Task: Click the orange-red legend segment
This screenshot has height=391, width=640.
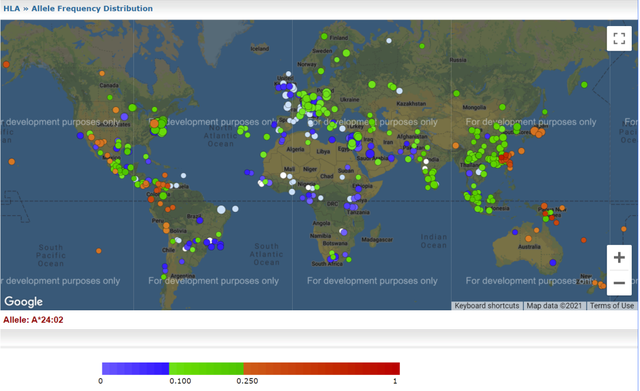Action: click(x=322, y=369)
